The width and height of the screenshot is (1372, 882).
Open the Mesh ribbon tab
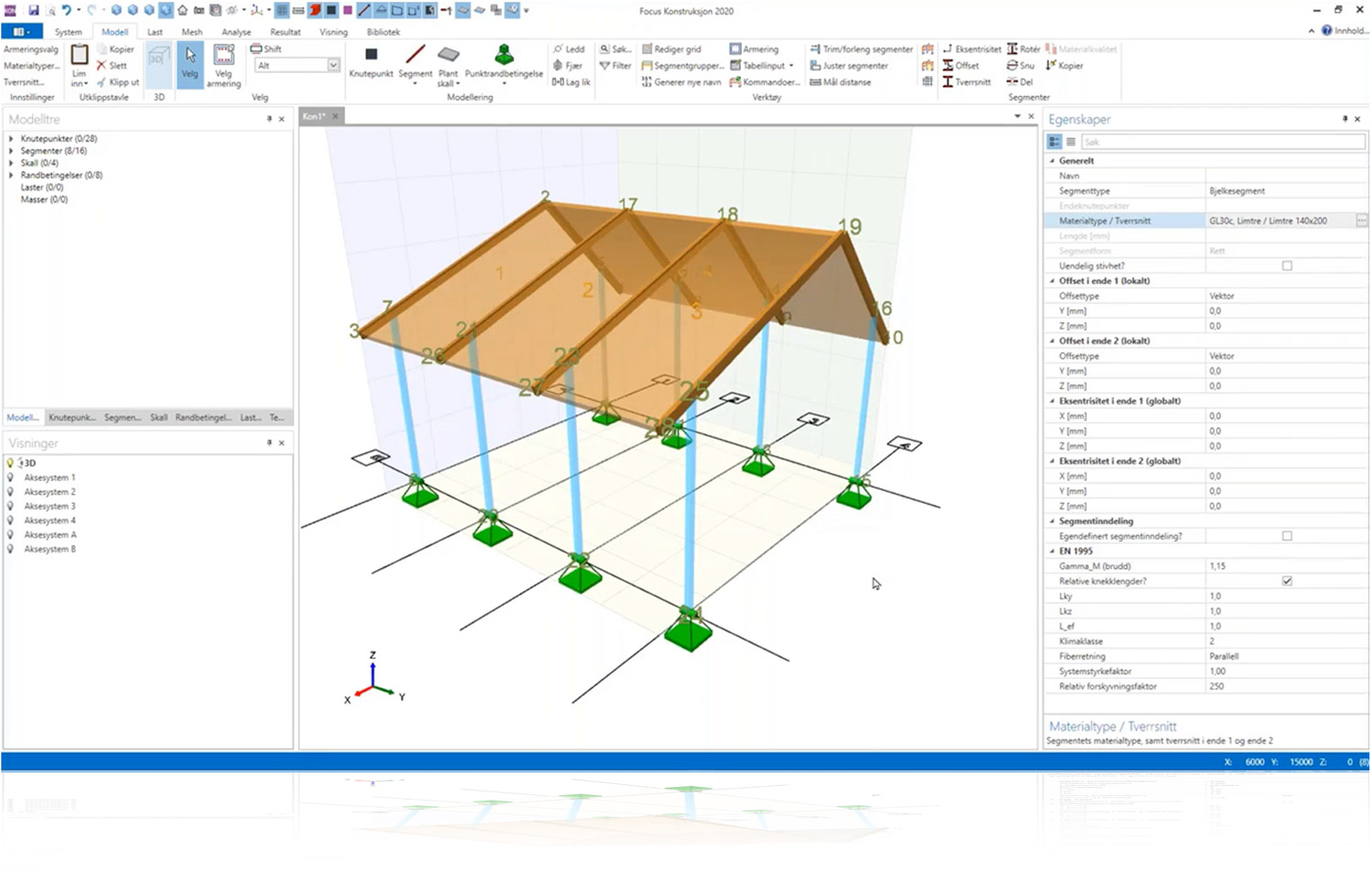coord(191,32)
